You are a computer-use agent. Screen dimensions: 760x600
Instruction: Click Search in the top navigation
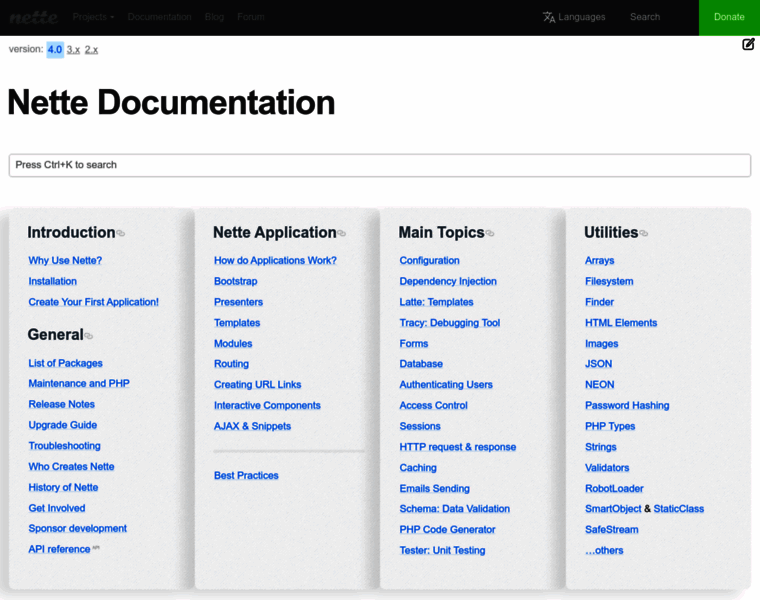[x=645, y=17]
